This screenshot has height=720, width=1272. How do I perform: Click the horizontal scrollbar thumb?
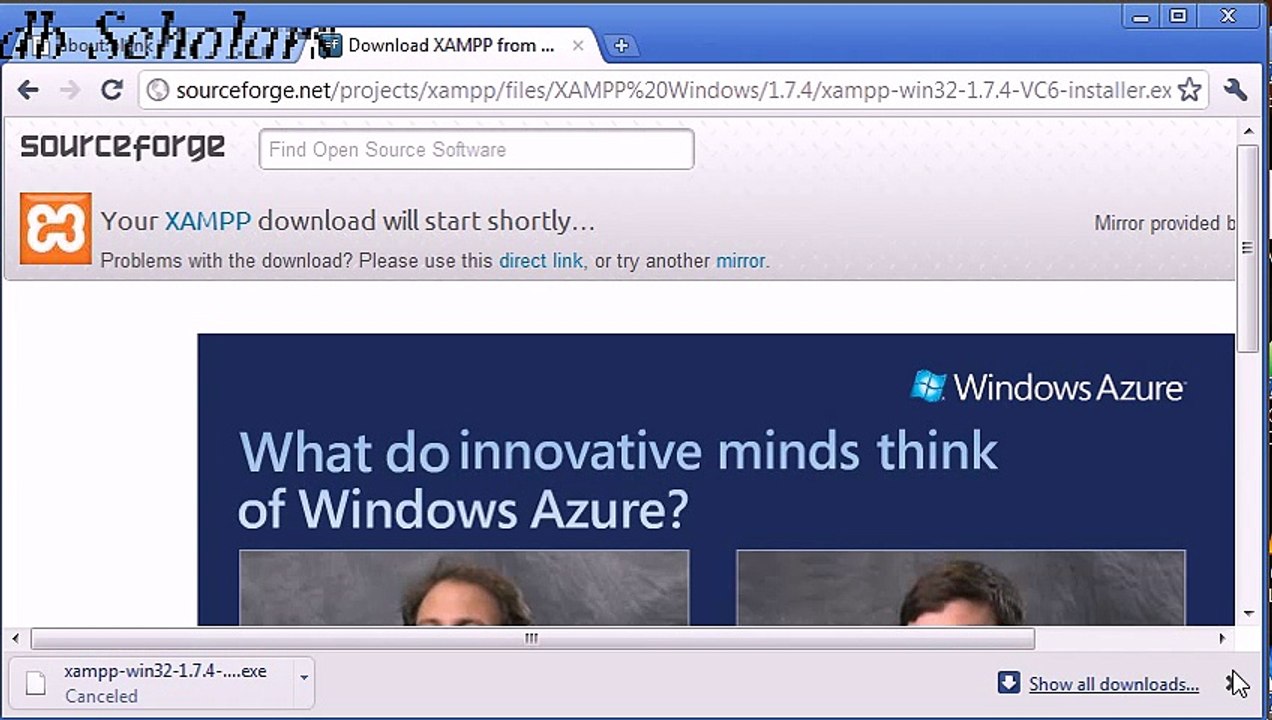coord(532,638)
